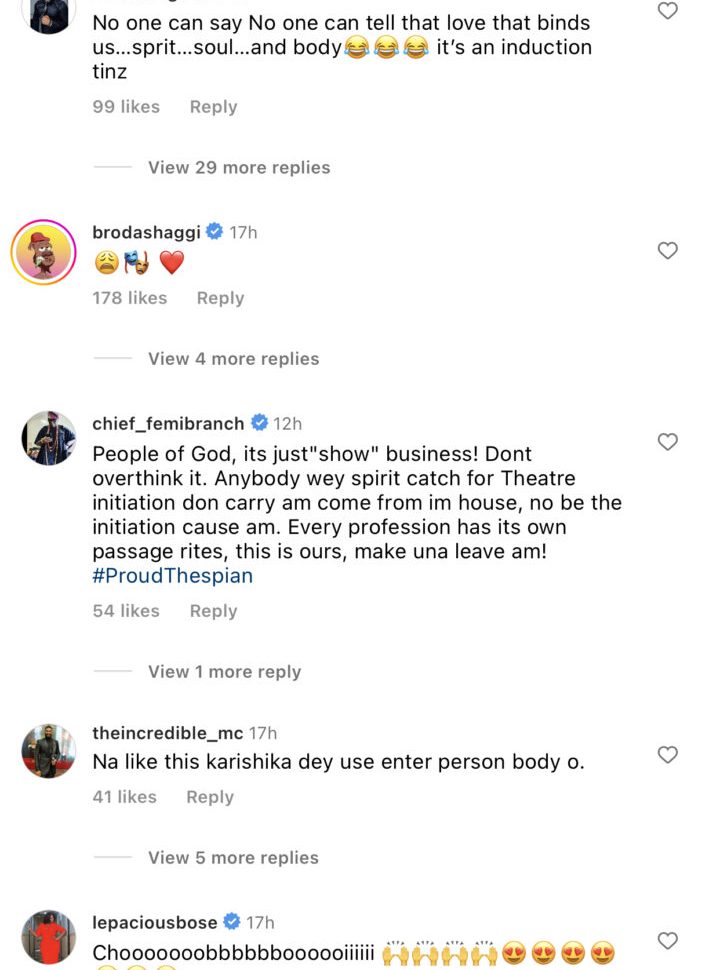Screen dimensions: 720x970
Task: Open lepaciousbose's profile avatar
Action: tap(48, 937)
